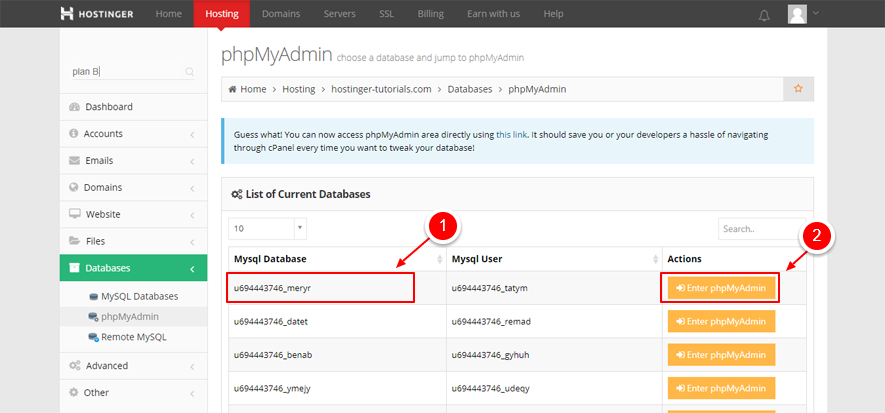The height and width of the screenshot is (413, 885).
Task: Expand the Other section
Action: point(192,394)
